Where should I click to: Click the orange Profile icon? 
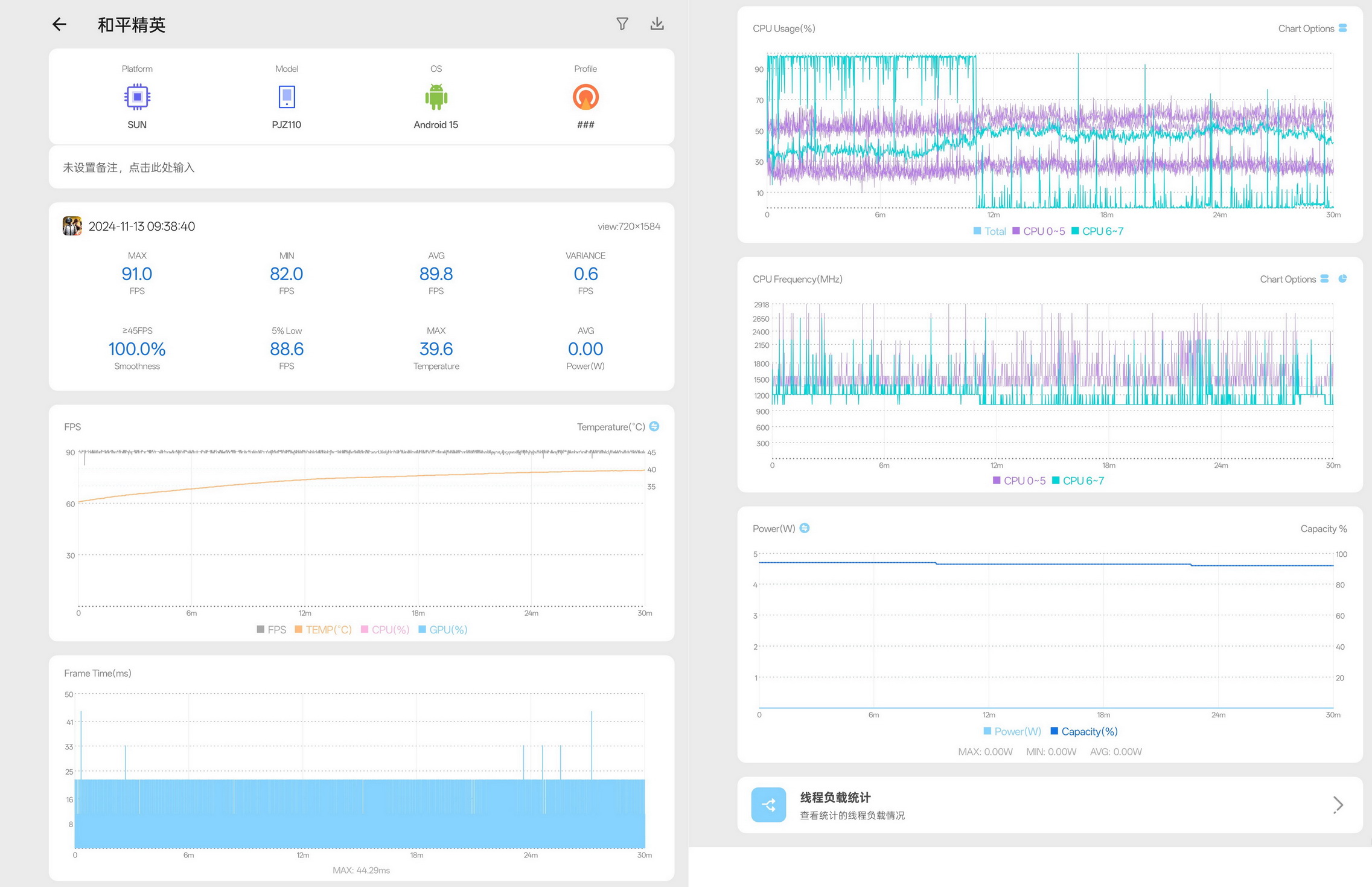(x=585, y=97)
